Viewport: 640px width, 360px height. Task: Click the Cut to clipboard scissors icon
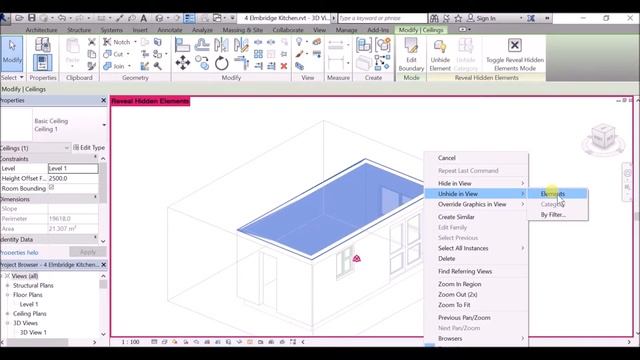[x=92, y=42]
